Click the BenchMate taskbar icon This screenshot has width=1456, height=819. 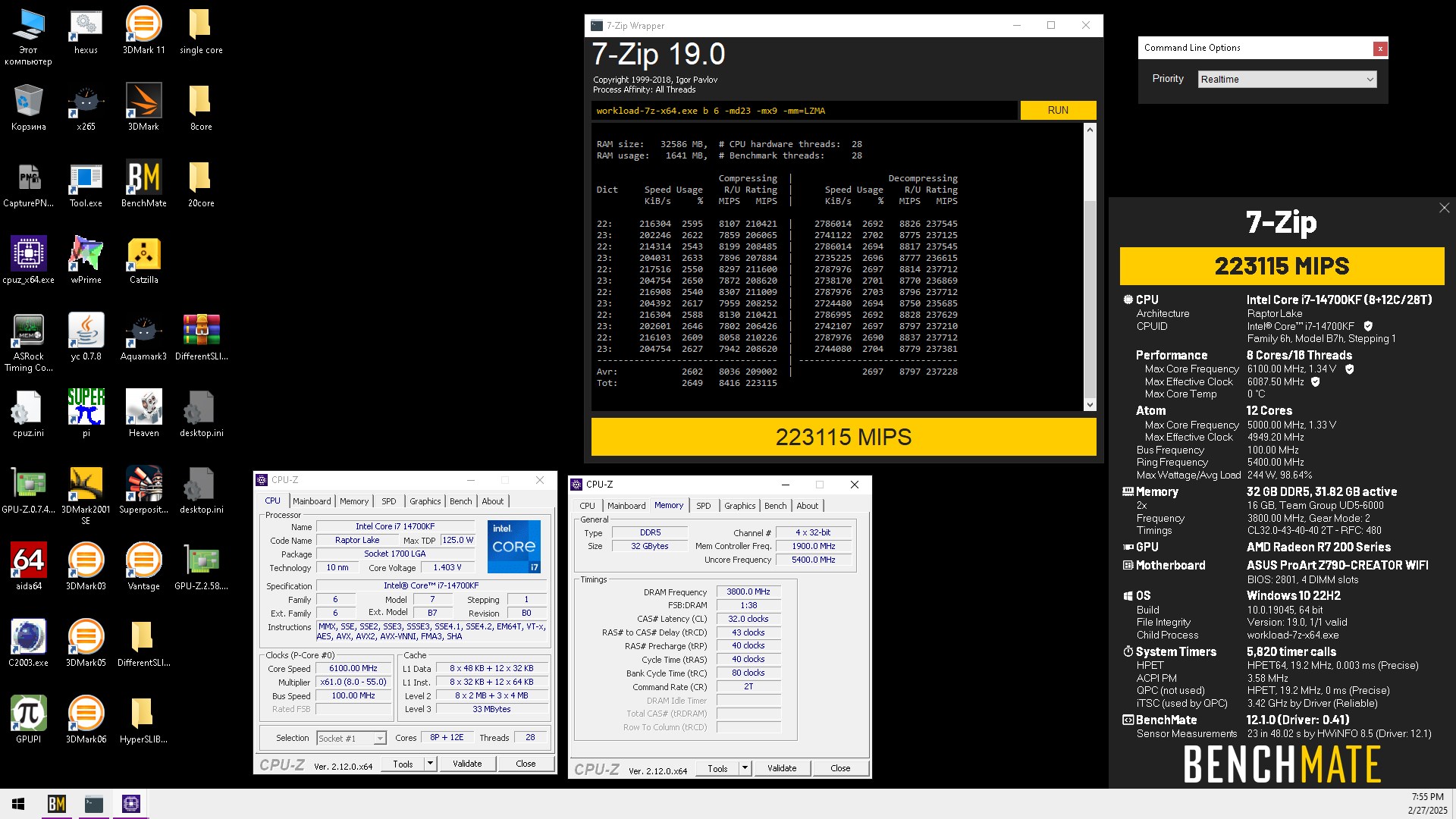(57, 804)
